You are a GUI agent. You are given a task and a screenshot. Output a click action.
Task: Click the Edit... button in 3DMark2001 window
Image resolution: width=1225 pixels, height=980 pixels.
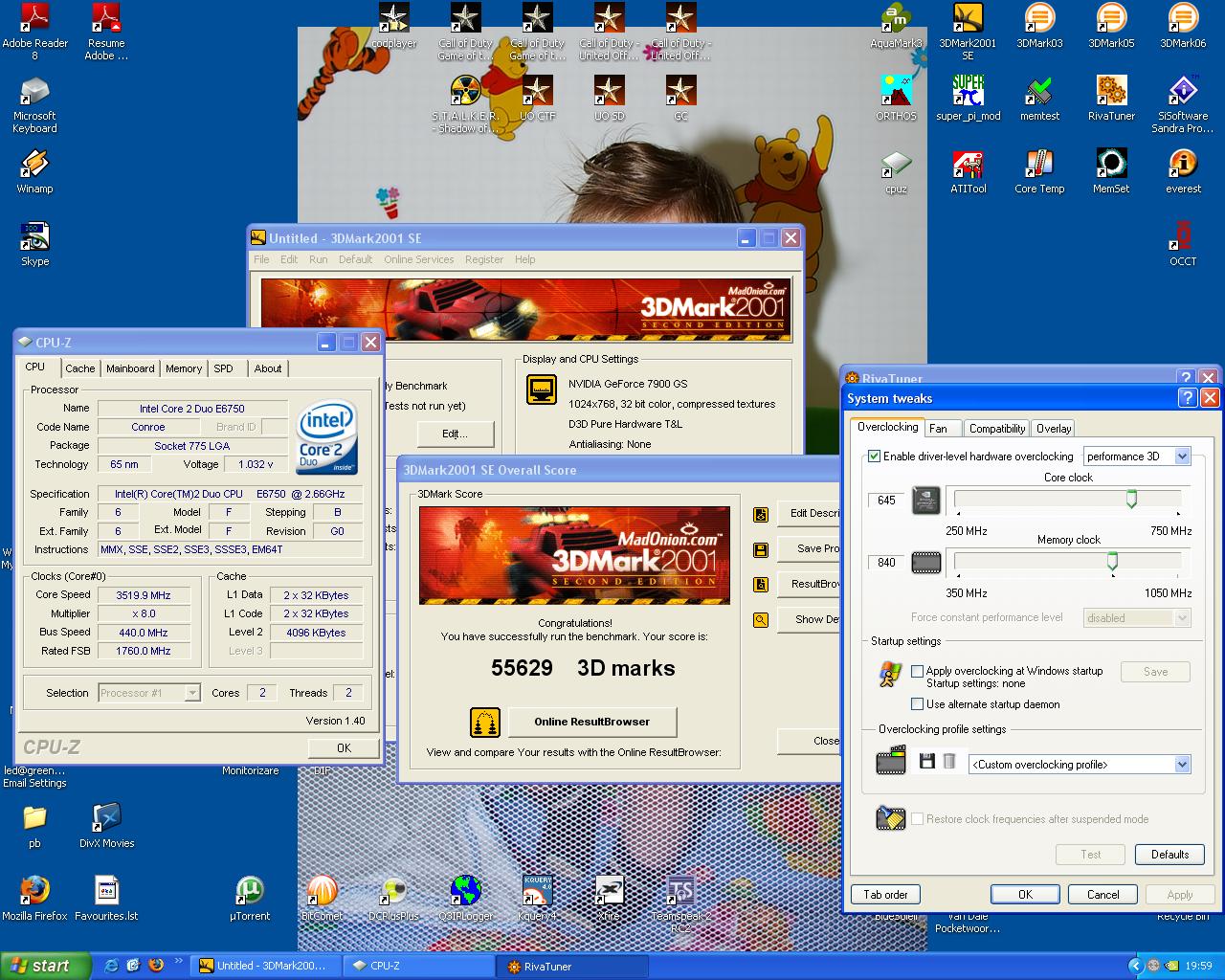coord(455,434)
